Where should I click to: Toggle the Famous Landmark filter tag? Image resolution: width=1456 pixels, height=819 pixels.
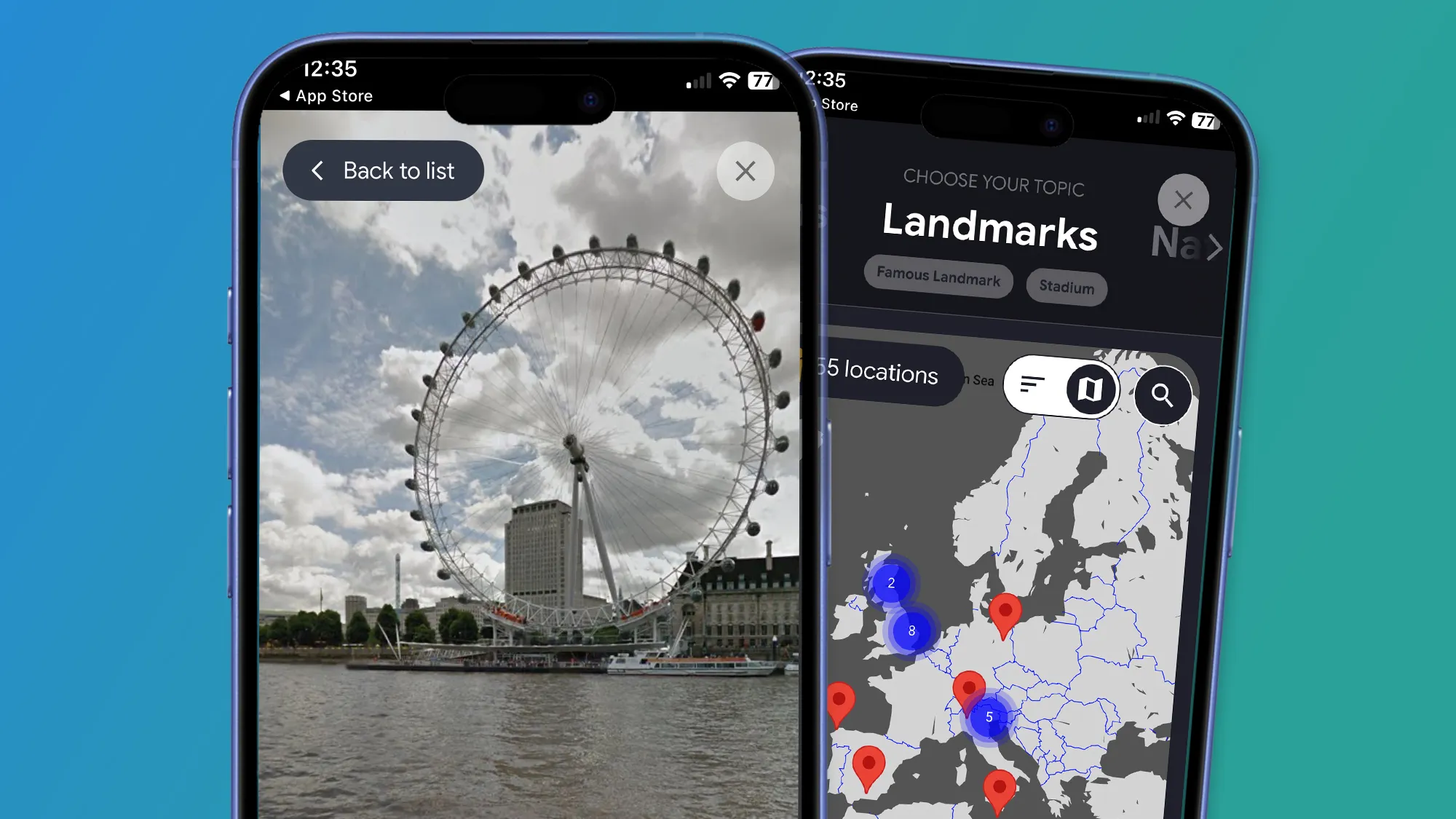pyautogui.click(x=937, y=280)
